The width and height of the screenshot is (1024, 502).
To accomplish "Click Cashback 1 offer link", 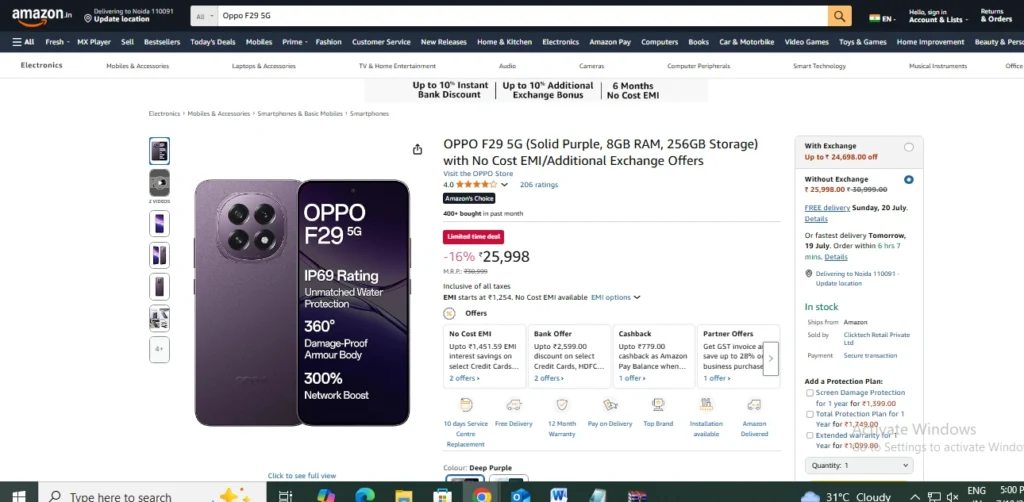I will point(632,378).
